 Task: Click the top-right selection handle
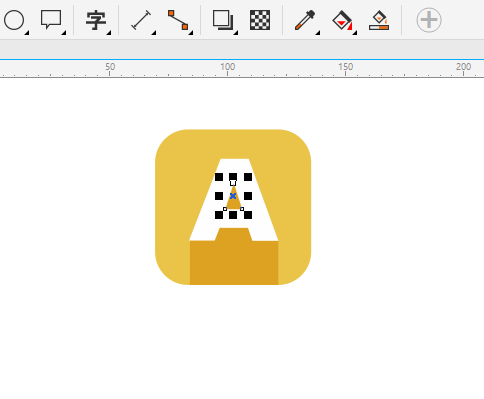point(248,177)
